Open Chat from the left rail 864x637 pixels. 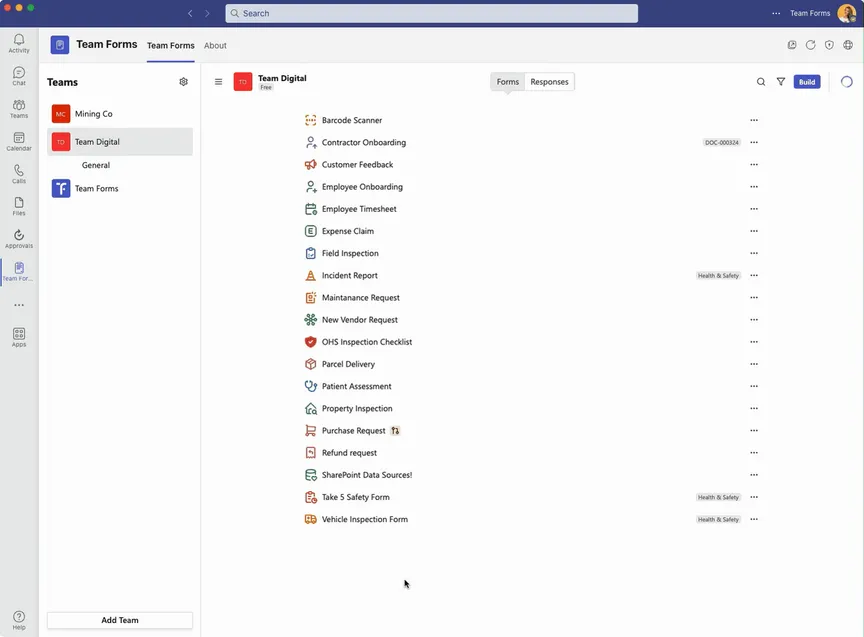(19, 76)
